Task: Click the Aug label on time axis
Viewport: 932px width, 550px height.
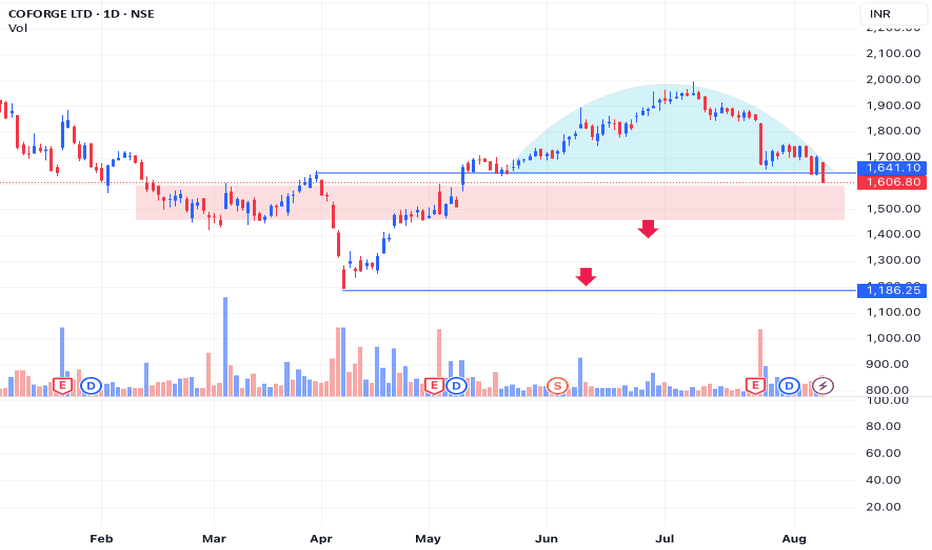Action: [x=794, y=539]
